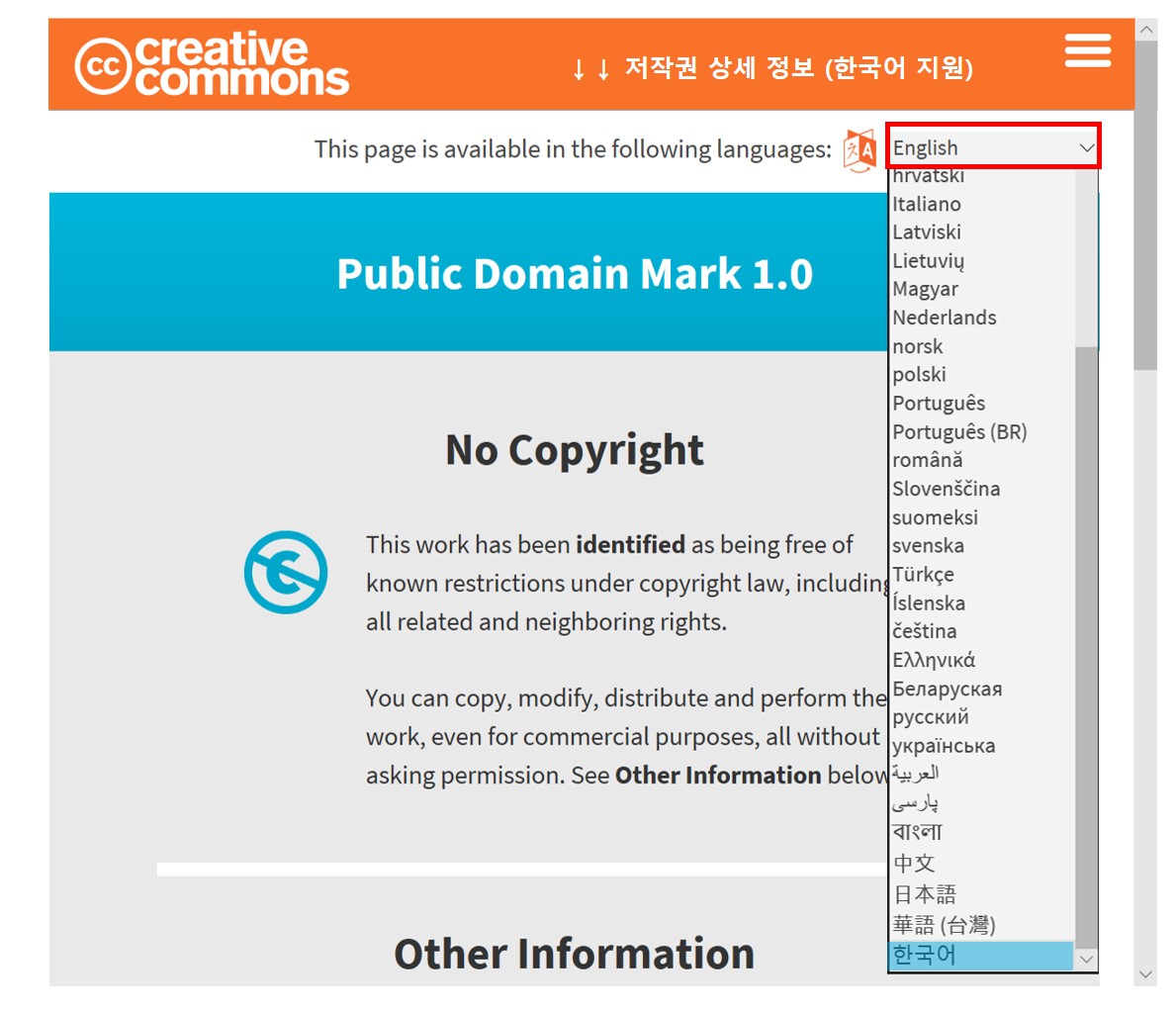Screen dimensions: 1176x1015
Task: Choose 中文 language option
Action: point(981,864)
